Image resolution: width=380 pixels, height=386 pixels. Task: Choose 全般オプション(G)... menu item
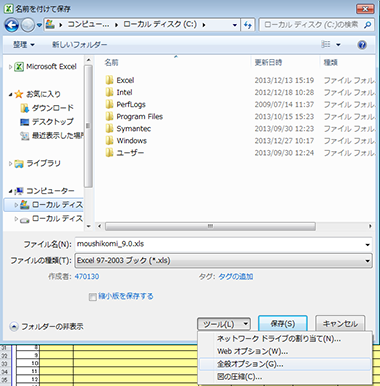coord(285,364)
